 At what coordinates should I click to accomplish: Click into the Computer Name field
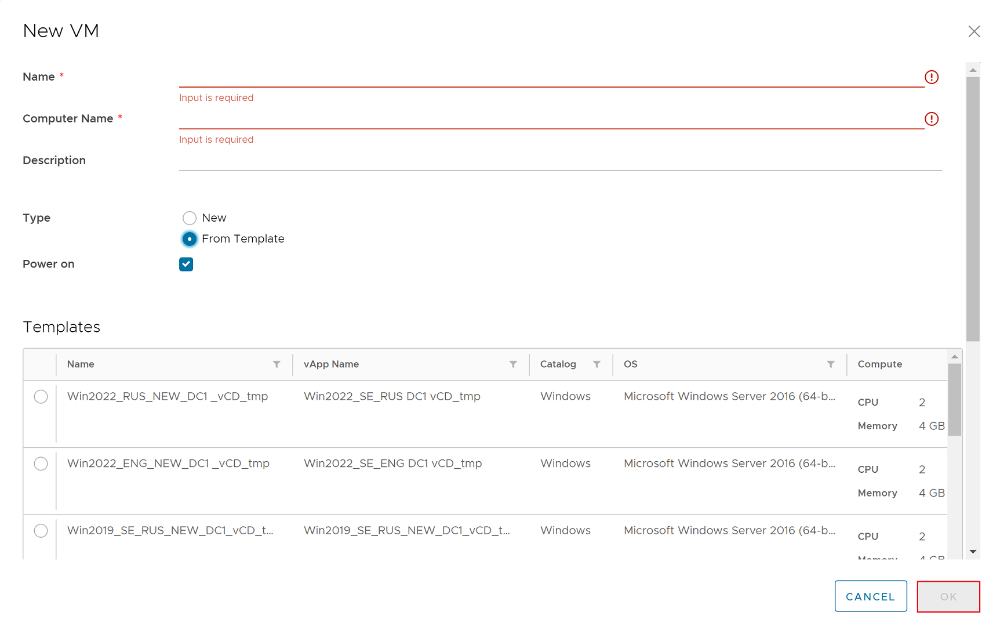[551, 119]
